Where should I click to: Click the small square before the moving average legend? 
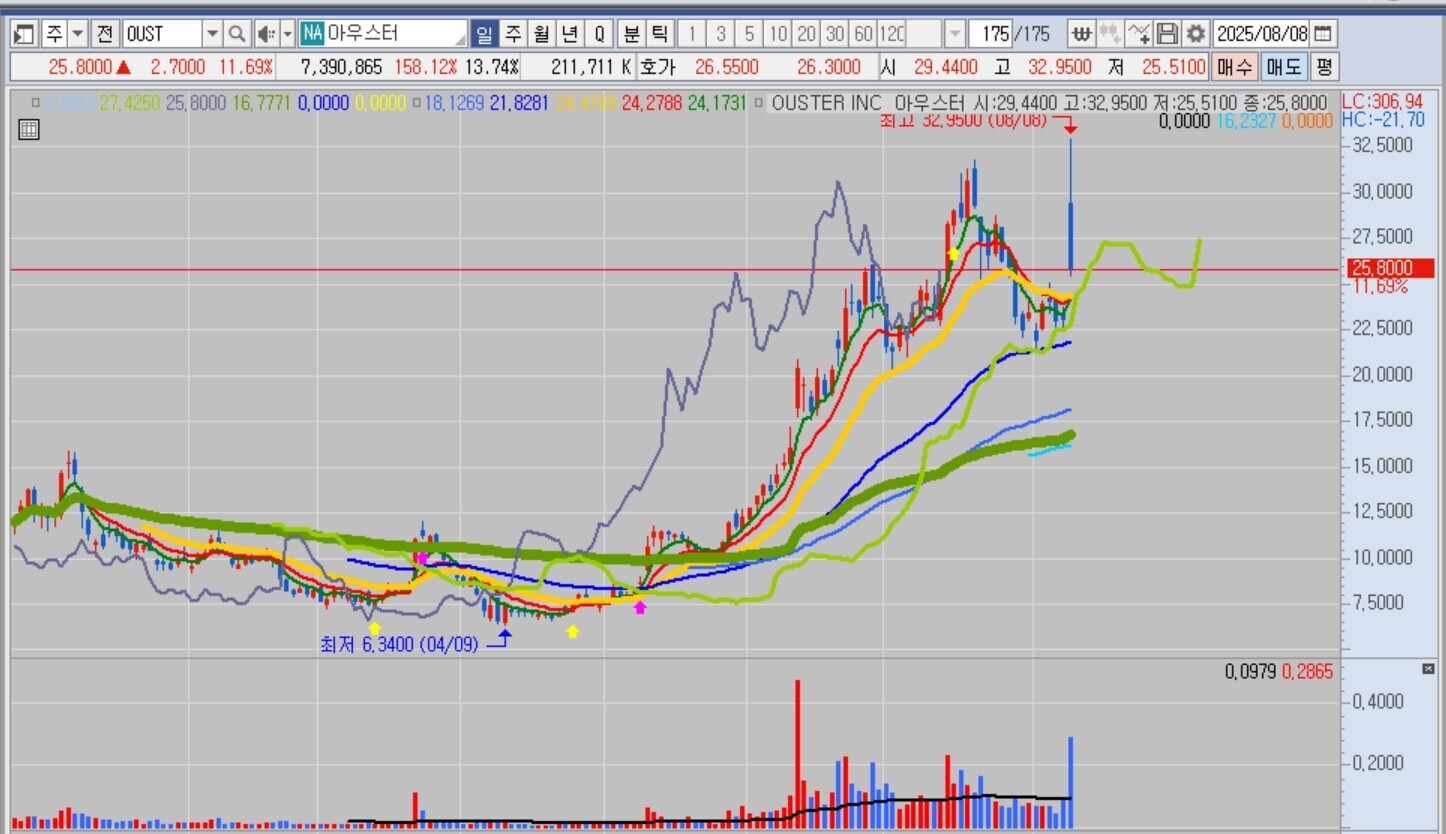coord(36,102)
